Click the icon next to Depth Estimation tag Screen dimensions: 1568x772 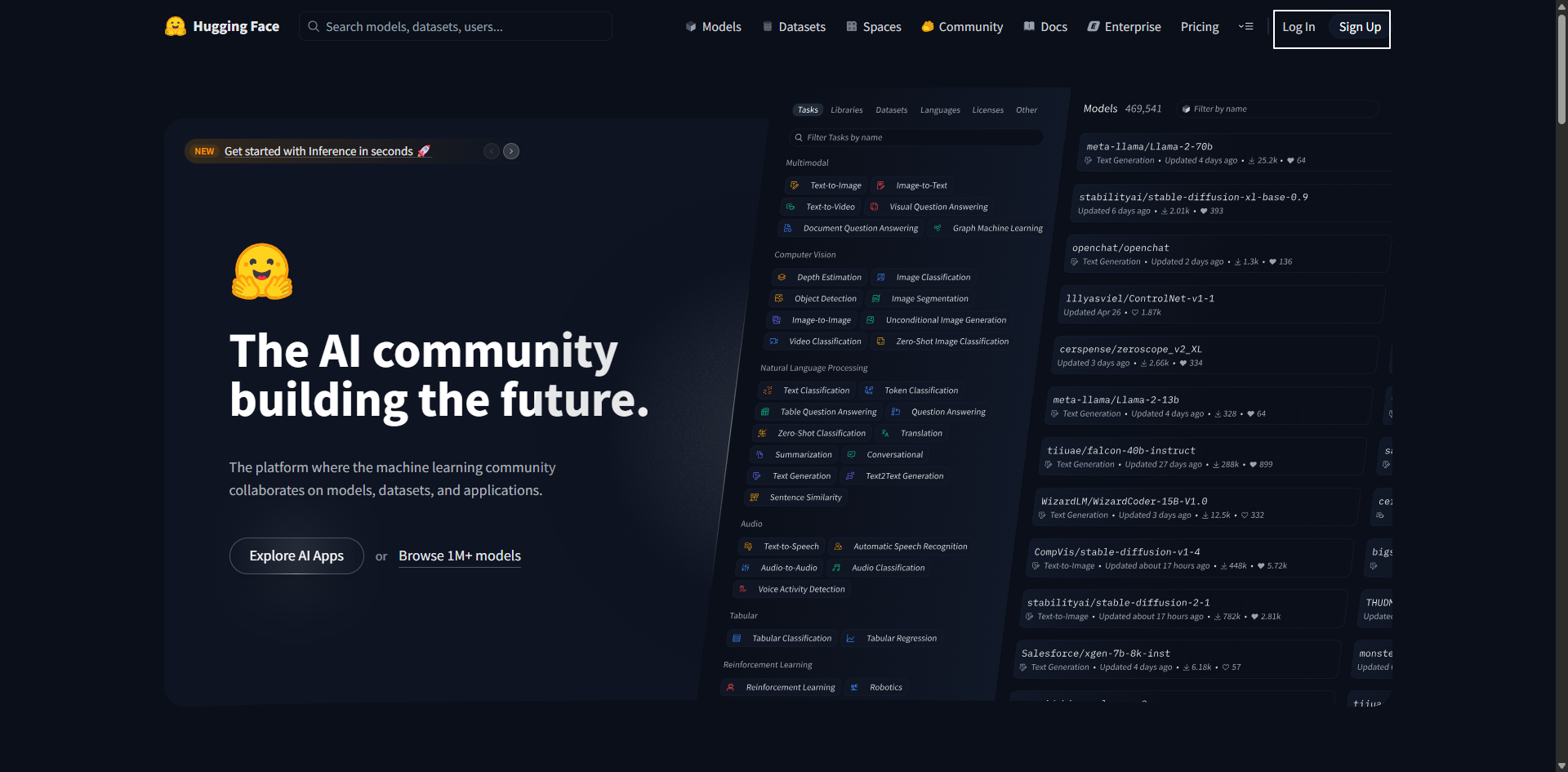click(x=782, y=277)
